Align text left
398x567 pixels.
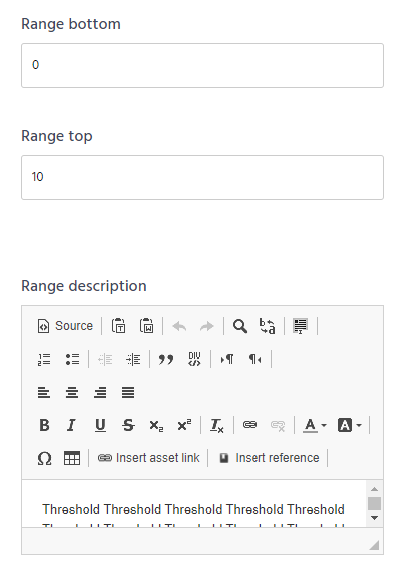pos(44,392)
